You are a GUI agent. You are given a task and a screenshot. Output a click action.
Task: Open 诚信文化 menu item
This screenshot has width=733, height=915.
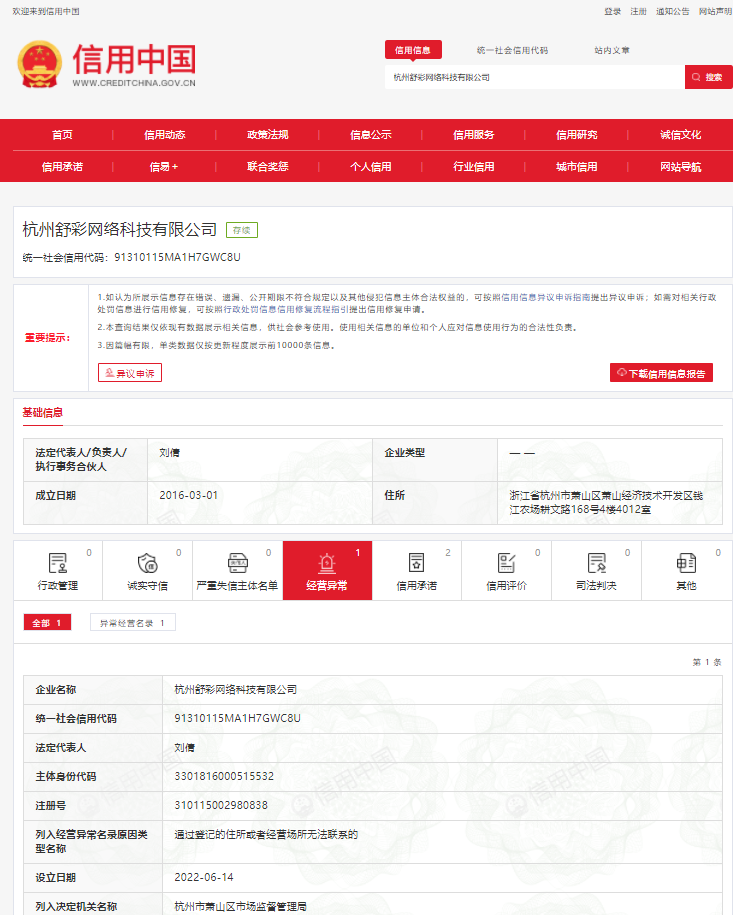pyautogui.click(x=680, y=135)
